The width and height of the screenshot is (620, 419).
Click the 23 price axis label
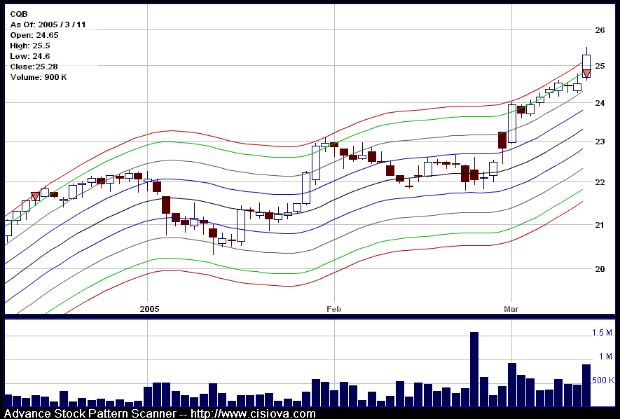[600, 142]
